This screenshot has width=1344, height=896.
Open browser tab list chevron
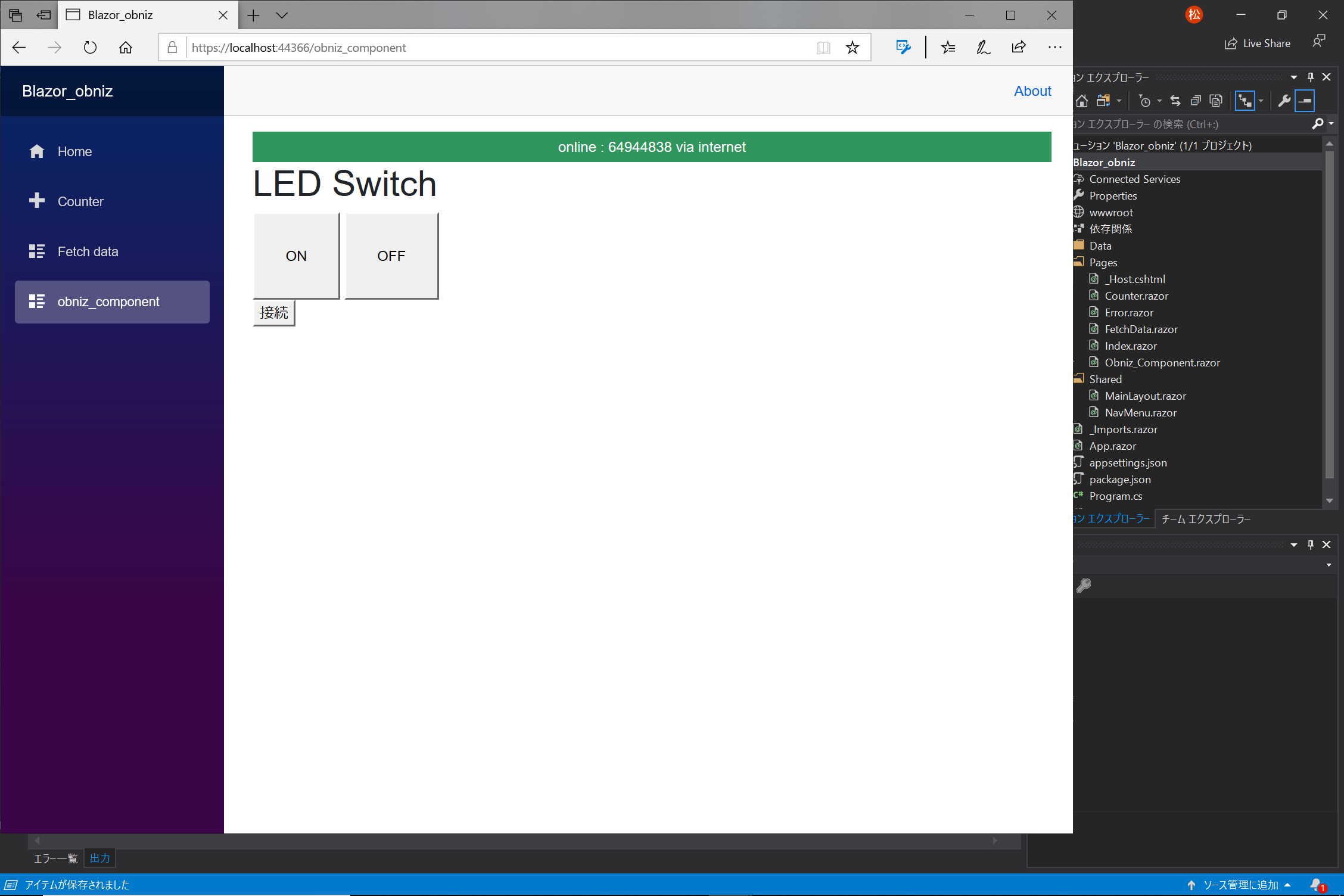282,15
